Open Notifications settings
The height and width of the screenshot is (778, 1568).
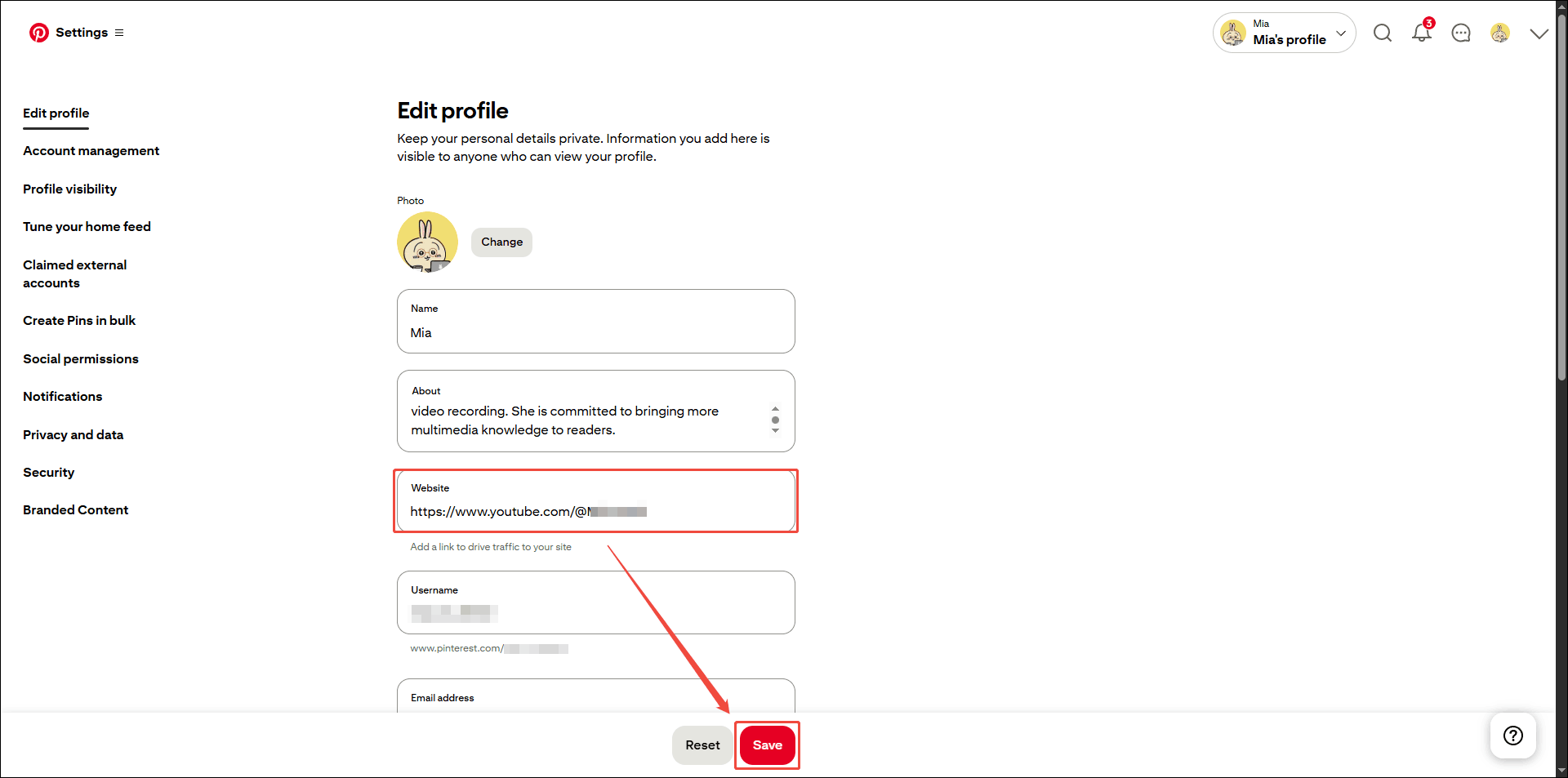click(62, 397)
